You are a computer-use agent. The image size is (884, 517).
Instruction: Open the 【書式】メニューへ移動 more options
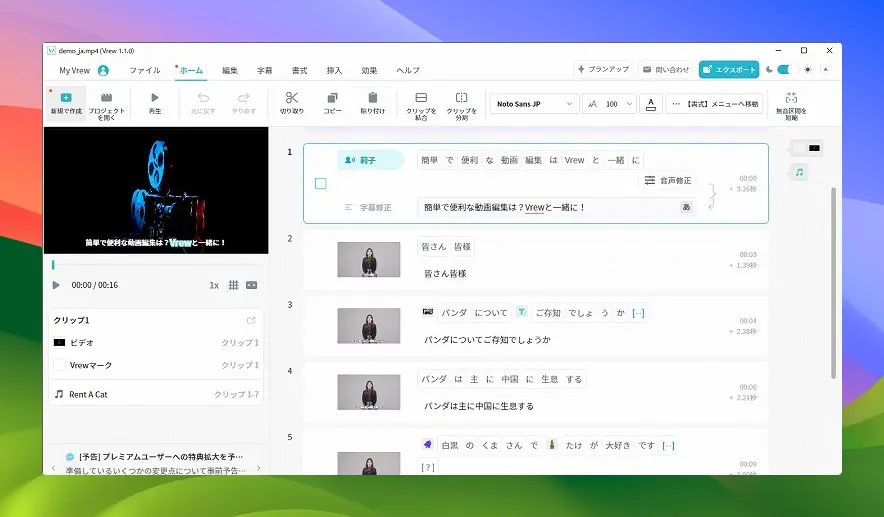click(715, 104)
